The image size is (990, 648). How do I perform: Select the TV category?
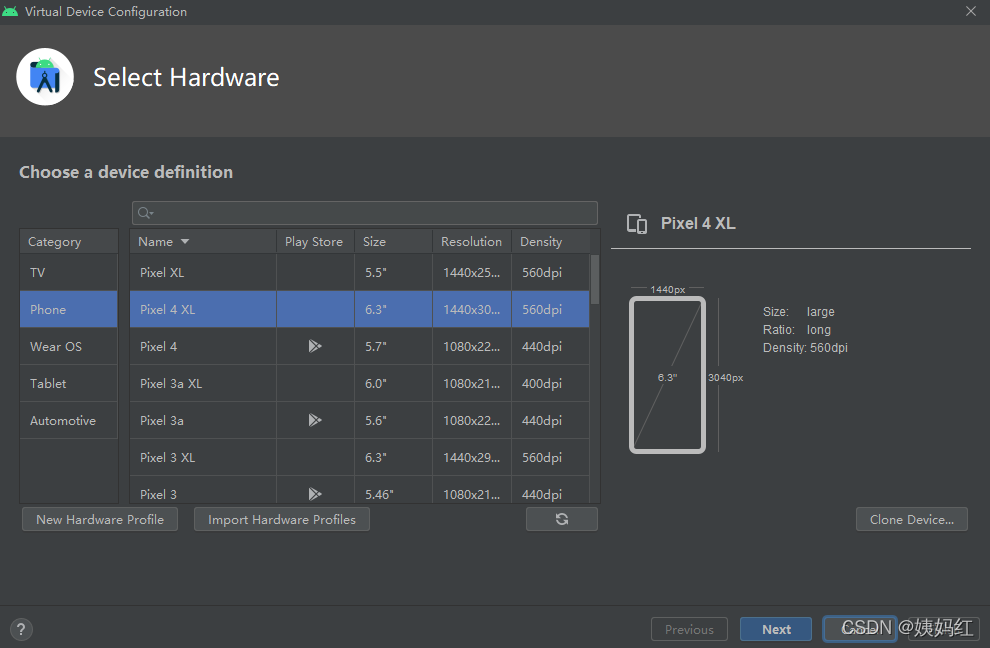click(69, 272)
